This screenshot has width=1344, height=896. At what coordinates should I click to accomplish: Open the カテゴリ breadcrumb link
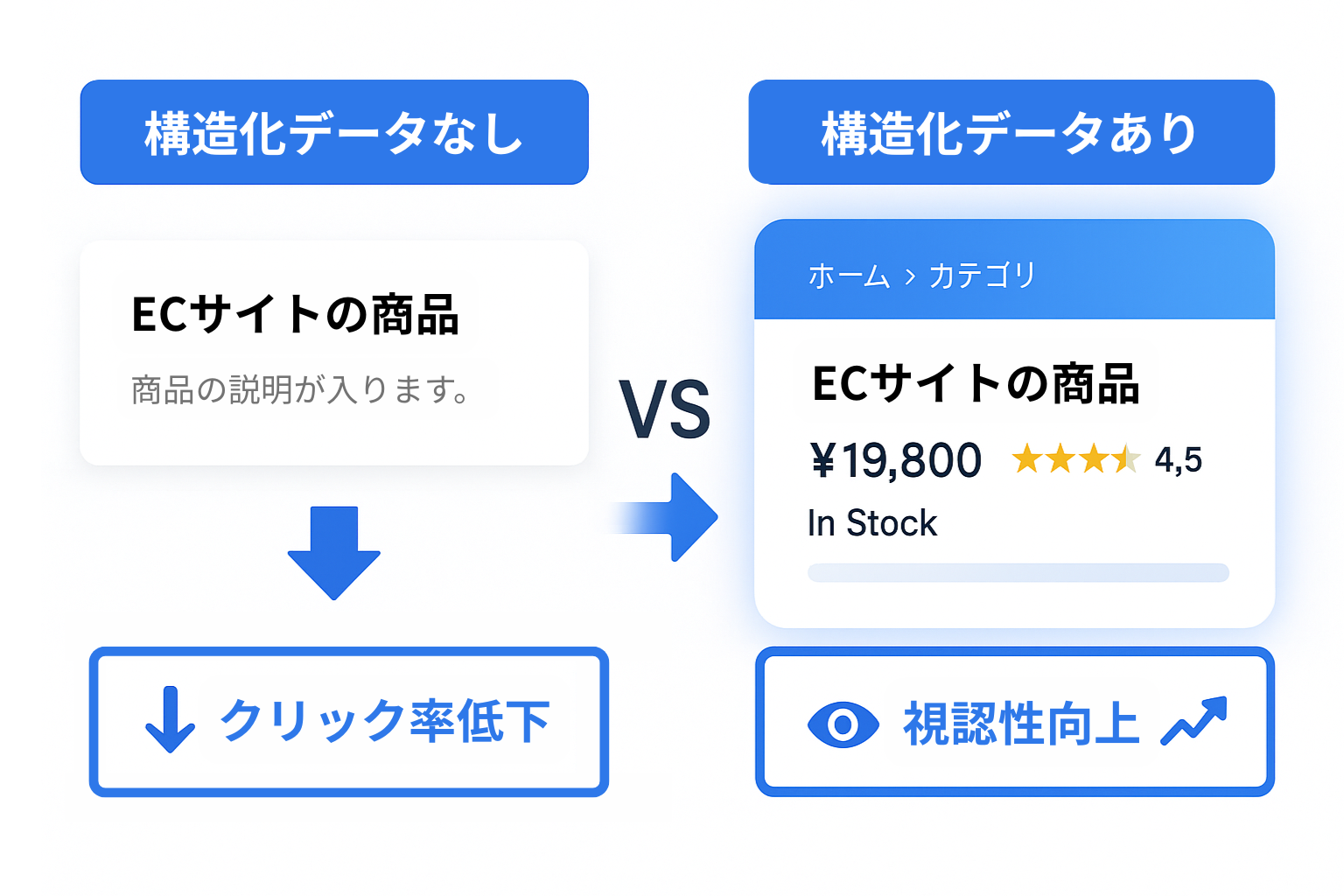pos(982,276)
